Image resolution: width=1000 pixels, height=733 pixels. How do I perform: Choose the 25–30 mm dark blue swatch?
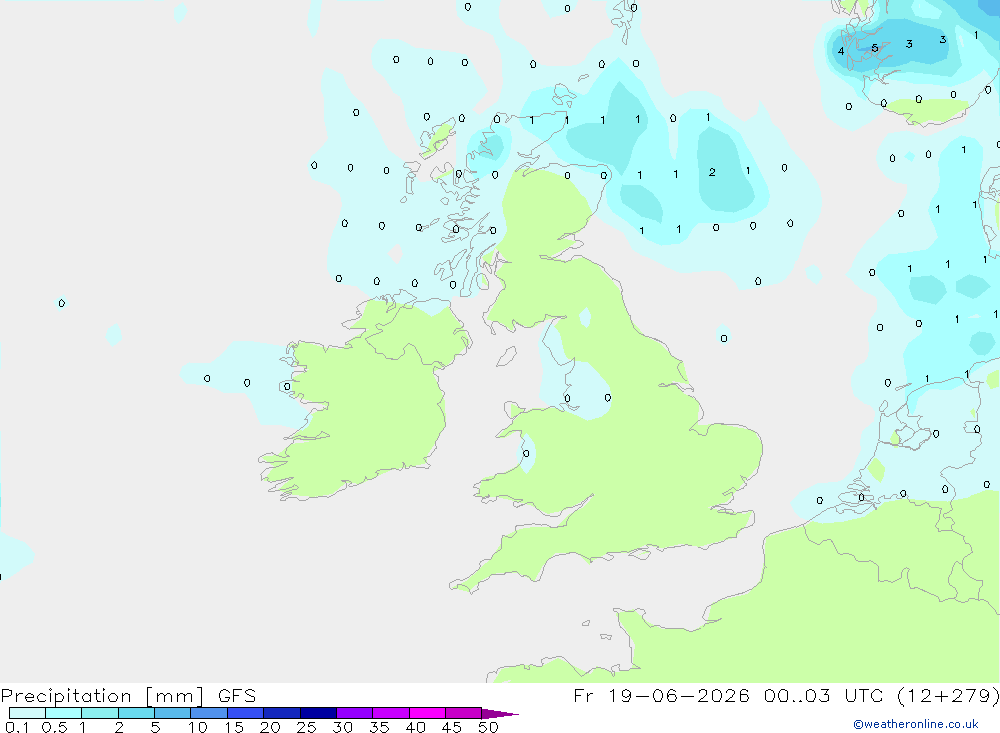pyautogui.click(x=318, y=713)
